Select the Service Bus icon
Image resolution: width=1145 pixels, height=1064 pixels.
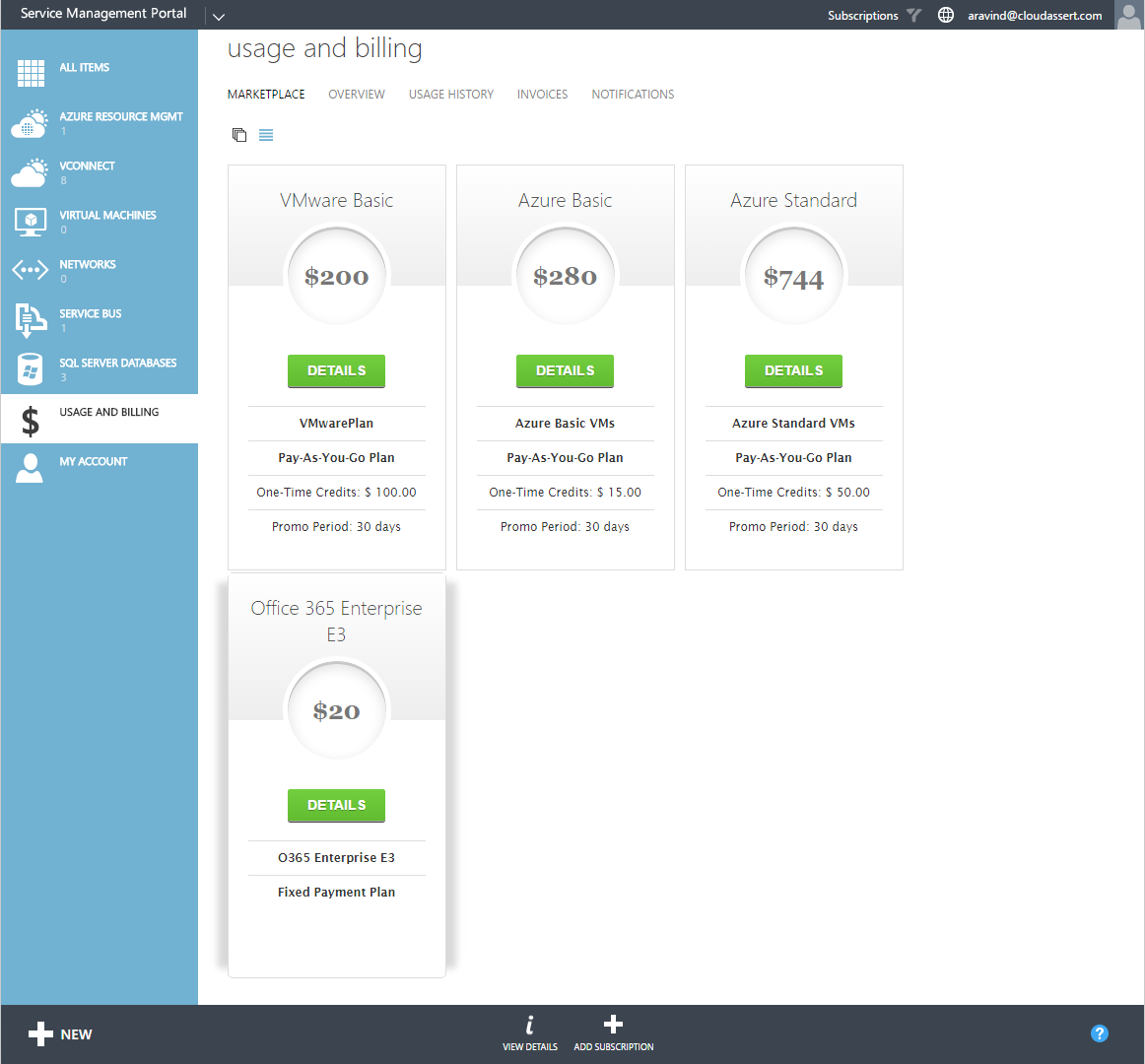pyautogui.click(x=30, y=320)
